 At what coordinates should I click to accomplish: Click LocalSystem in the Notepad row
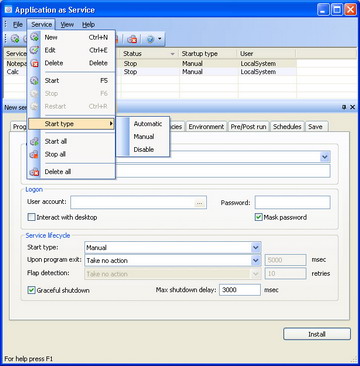point(258,63)
